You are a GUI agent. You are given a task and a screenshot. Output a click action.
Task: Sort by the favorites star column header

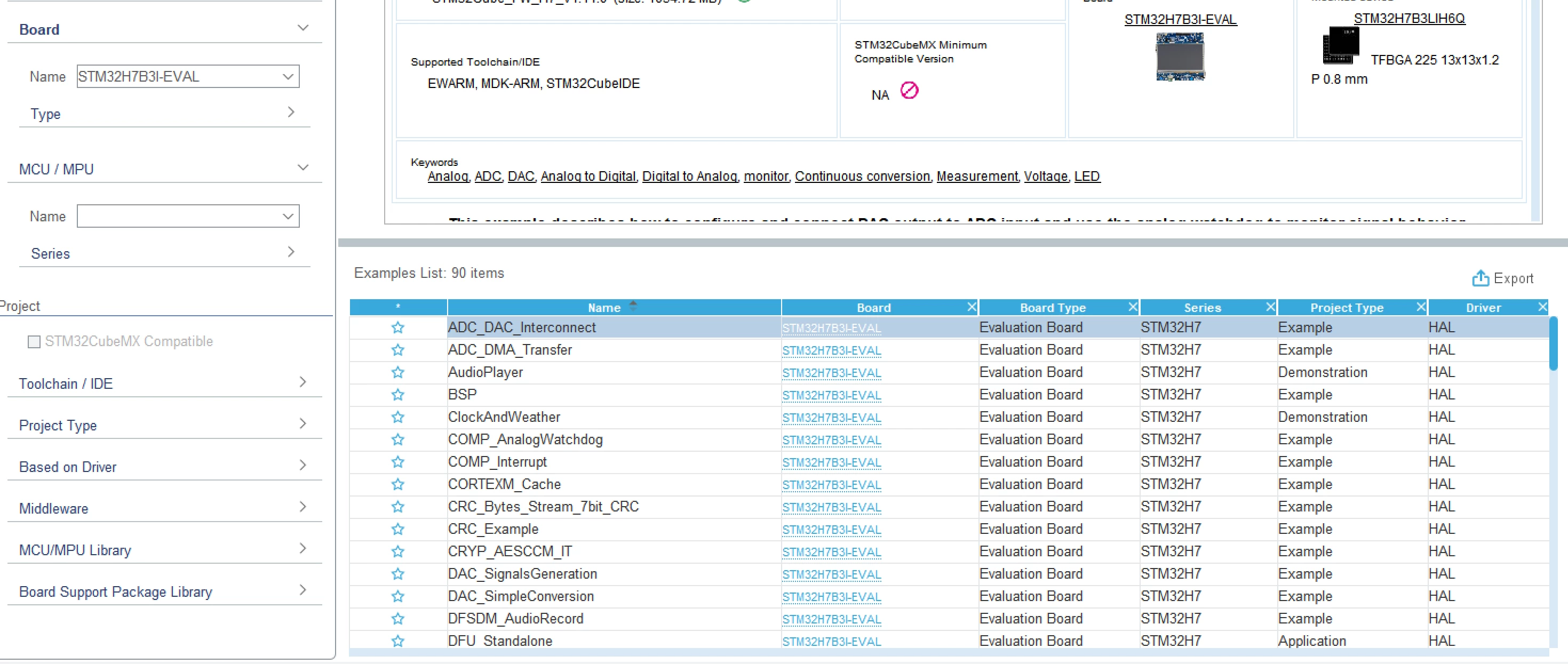398,307
